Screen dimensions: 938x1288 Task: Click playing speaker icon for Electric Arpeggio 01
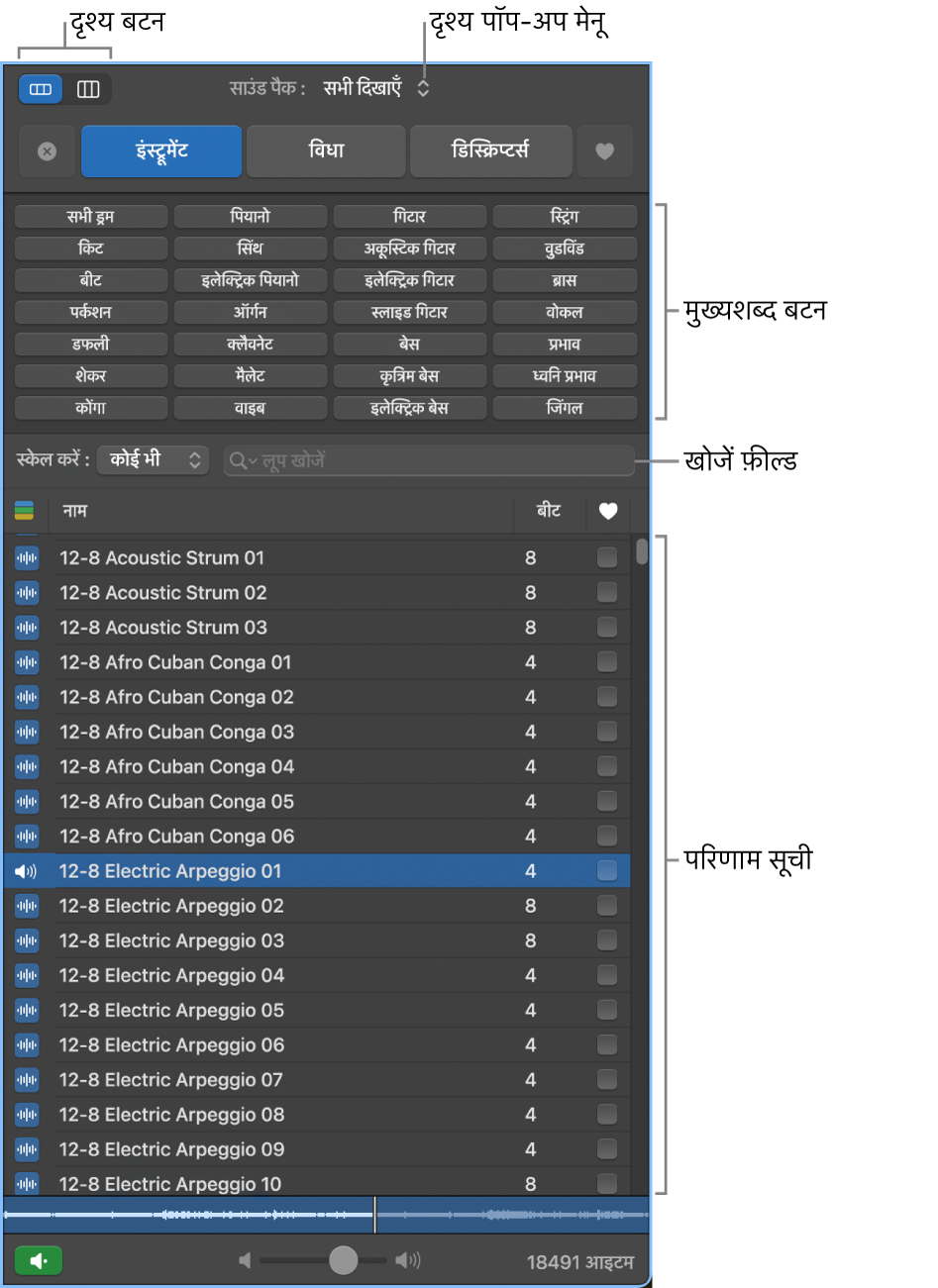point(27,871)
